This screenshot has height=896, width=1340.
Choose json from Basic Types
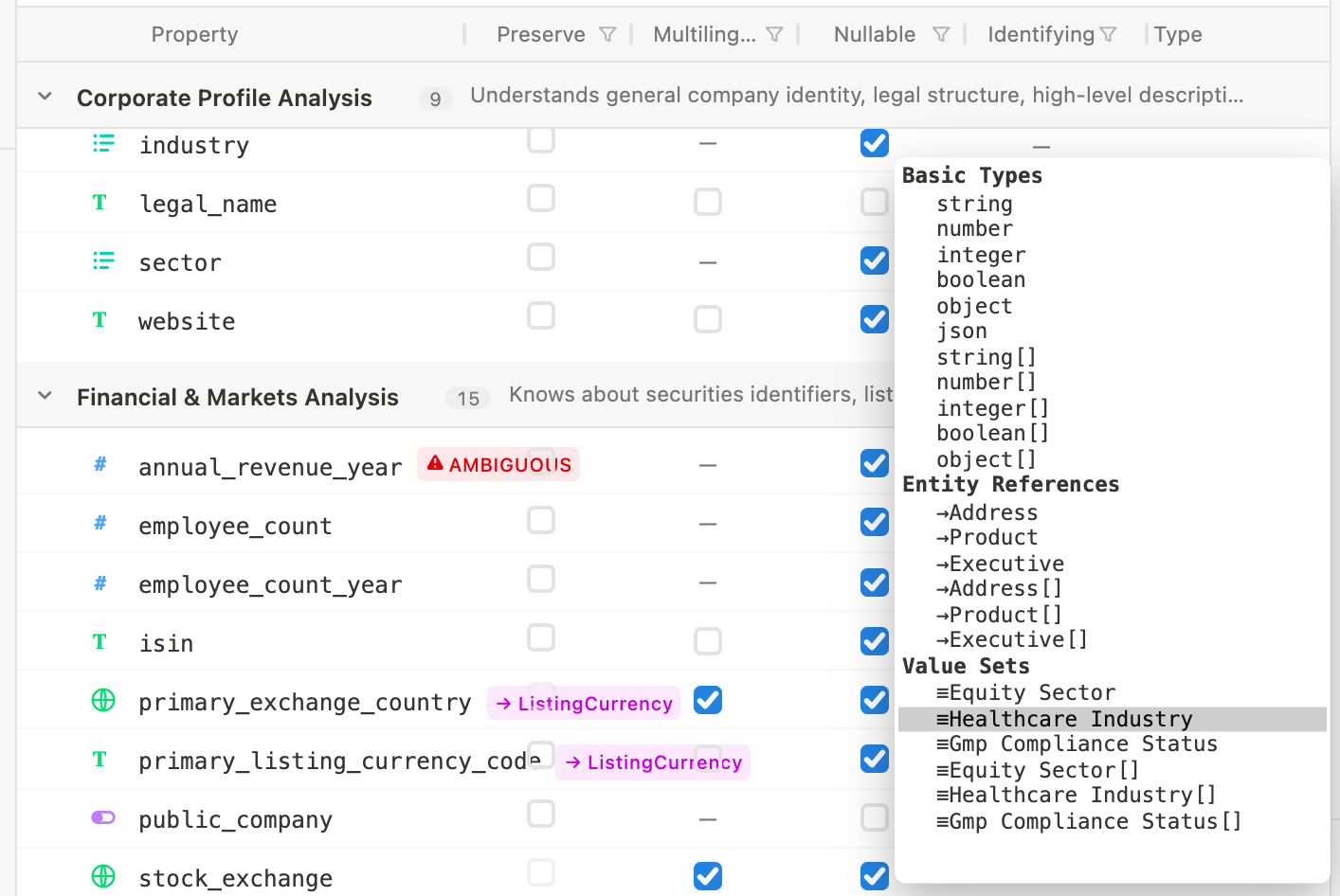[x=962, y=331]
